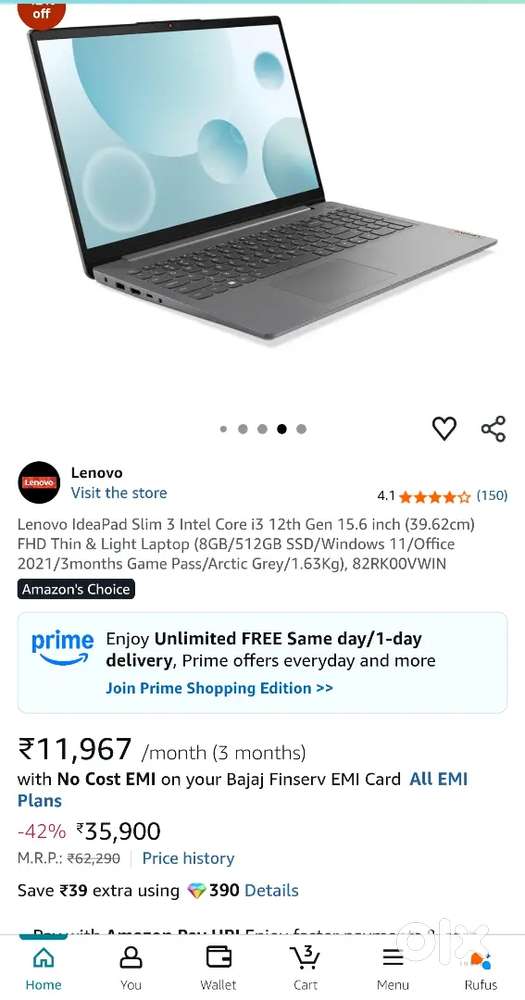Open the 150 ratings count
Image resolution: width=525 pixels, height=1000 pixels.
(x=492, y=496)
